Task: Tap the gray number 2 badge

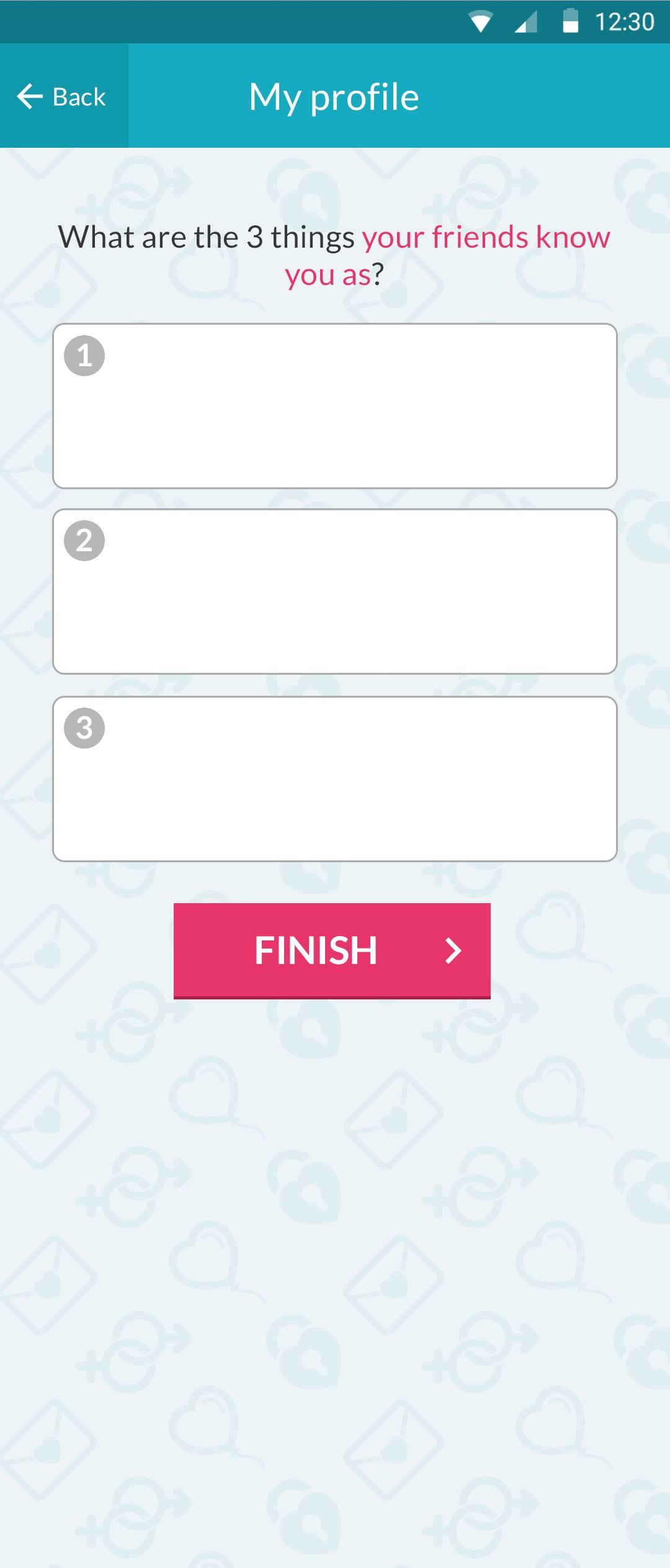Action: click(x=84, y=541)
